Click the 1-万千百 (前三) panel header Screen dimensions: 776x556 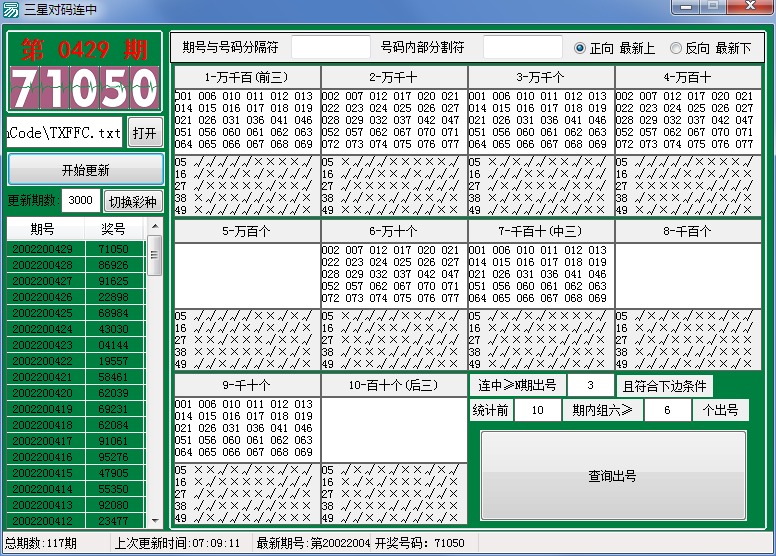247,77
